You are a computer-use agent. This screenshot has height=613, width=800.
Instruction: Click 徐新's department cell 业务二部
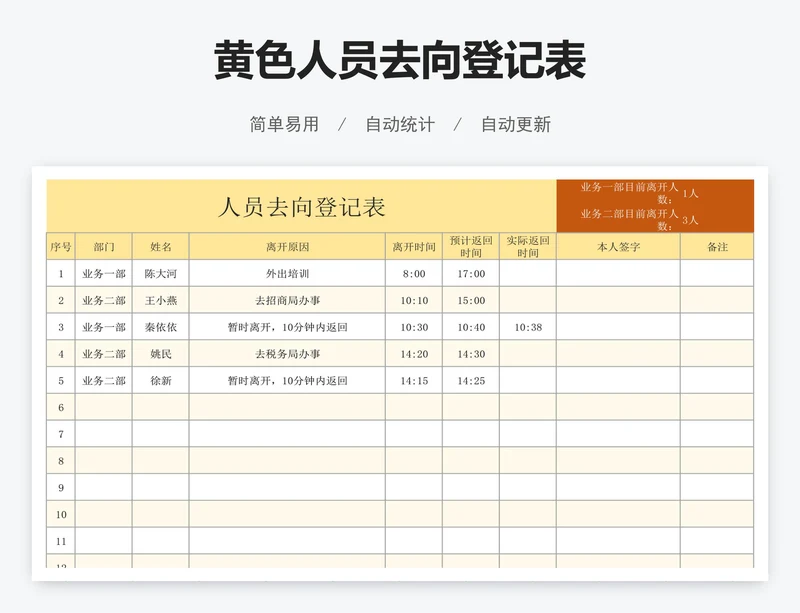coord(104,380)
